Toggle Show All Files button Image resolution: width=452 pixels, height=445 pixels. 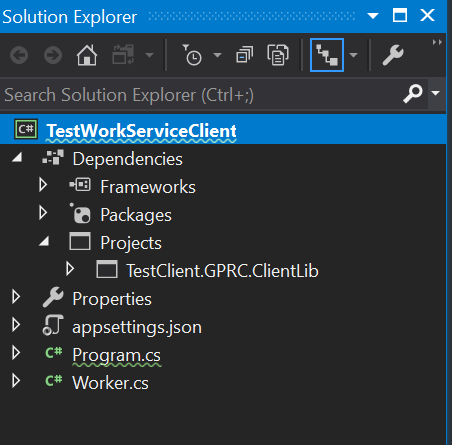pyautogui.click(x=278, y=55)
